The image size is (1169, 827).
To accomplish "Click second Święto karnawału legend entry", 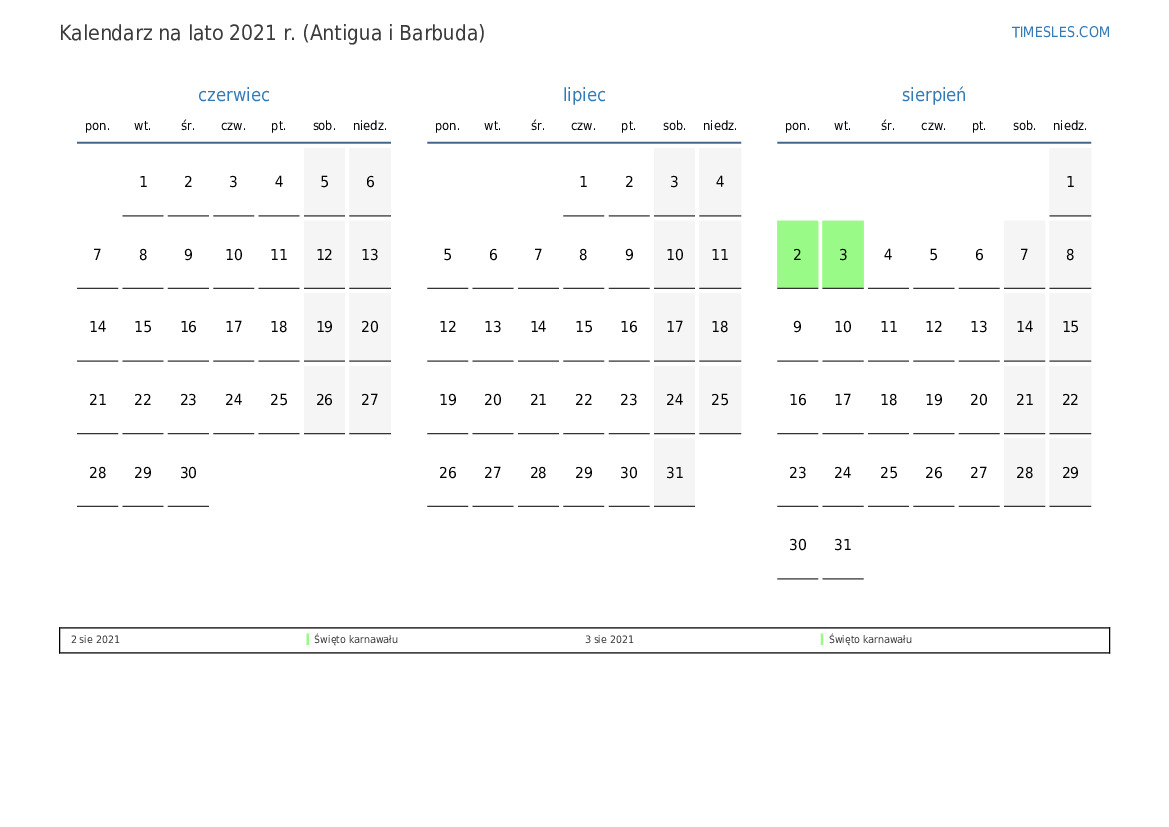I will (x=869, y=640).
